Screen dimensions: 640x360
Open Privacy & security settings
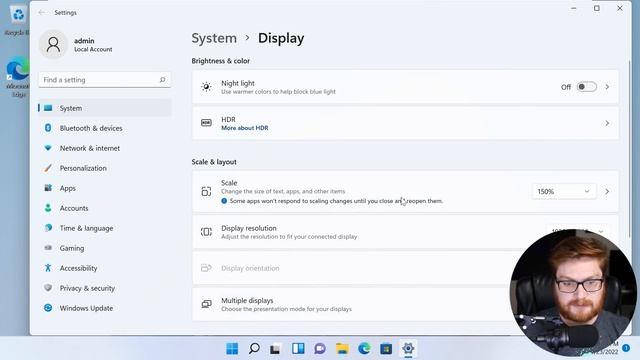click(x=104, y=288)
